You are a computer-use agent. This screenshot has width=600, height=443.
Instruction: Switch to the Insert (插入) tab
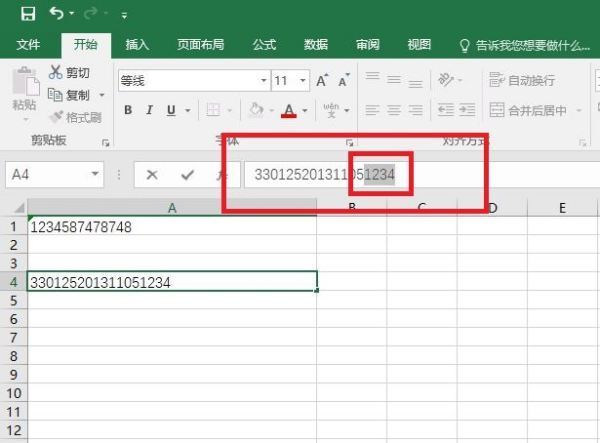click(137, 45)
